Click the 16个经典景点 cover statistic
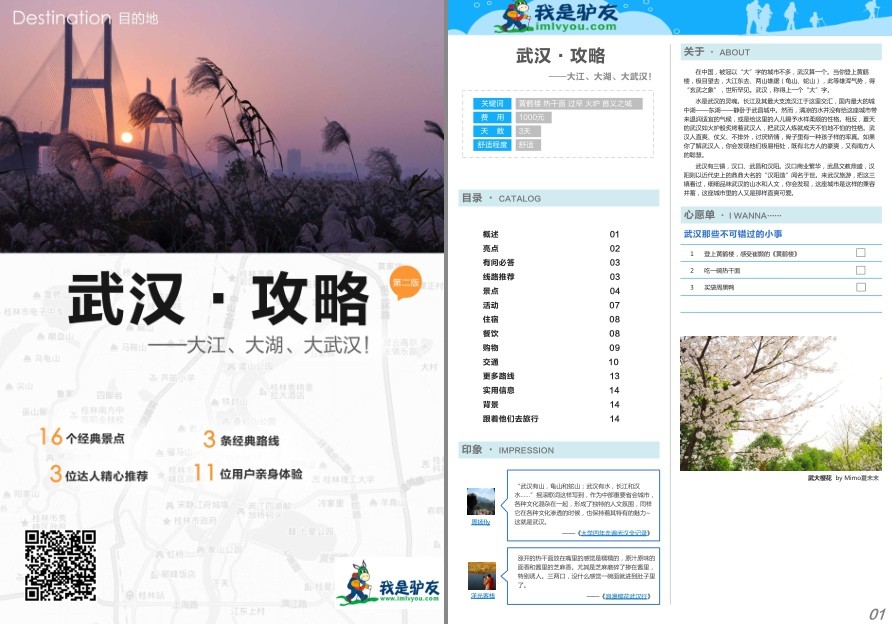Screen dimensions: 892x624 [x=82, y=437]
